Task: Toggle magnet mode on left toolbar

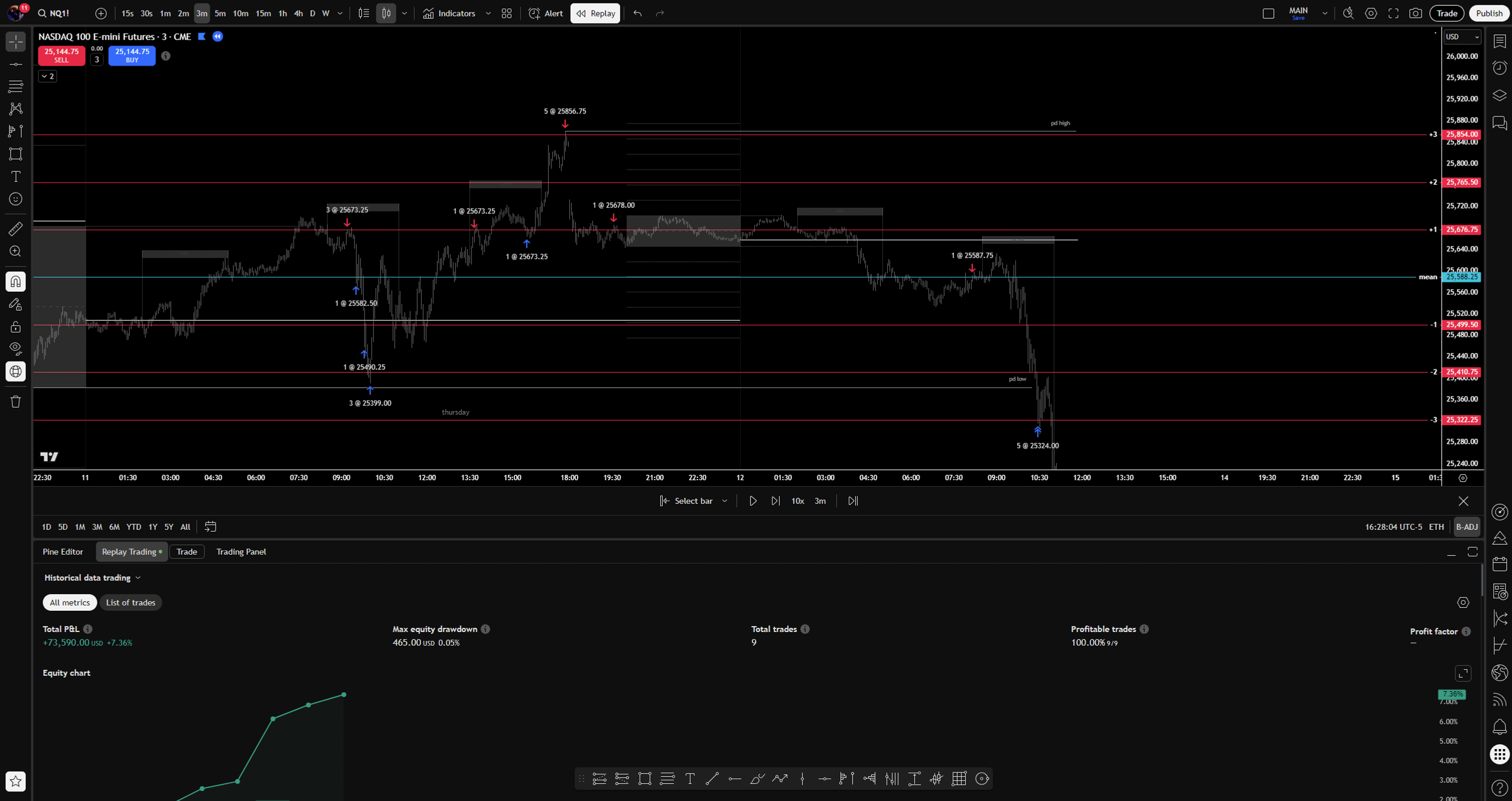Action: [x=16, y=281]
